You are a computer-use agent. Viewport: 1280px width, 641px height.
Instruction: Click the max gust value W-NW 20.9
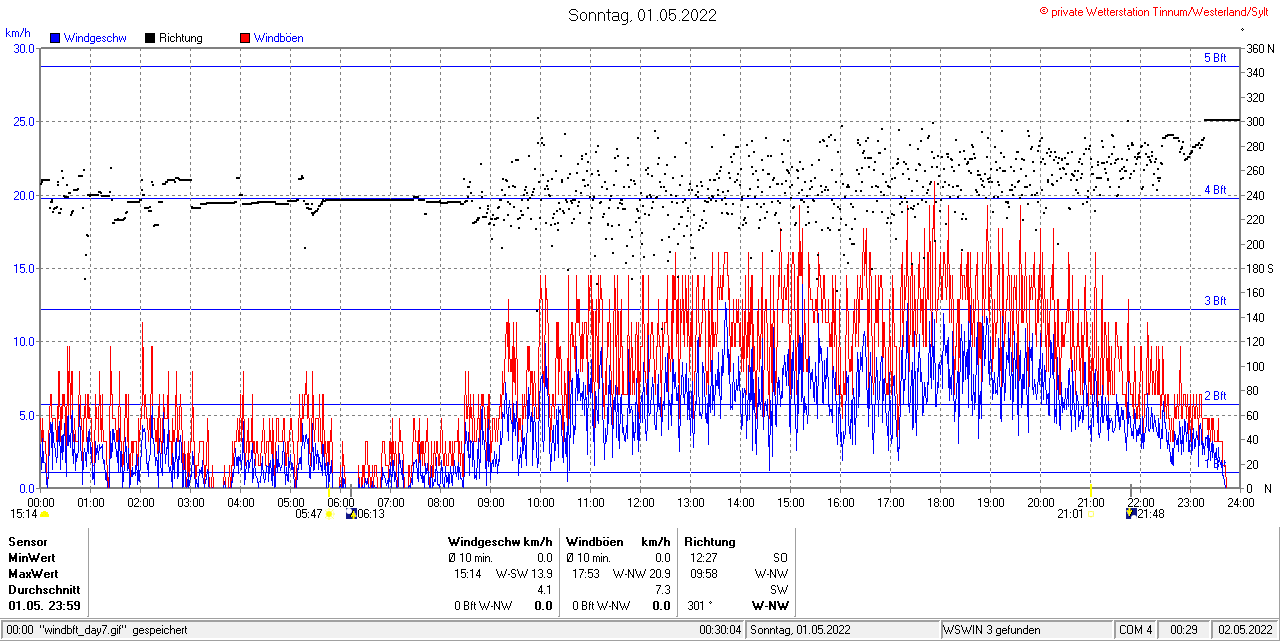pos(642,574)
